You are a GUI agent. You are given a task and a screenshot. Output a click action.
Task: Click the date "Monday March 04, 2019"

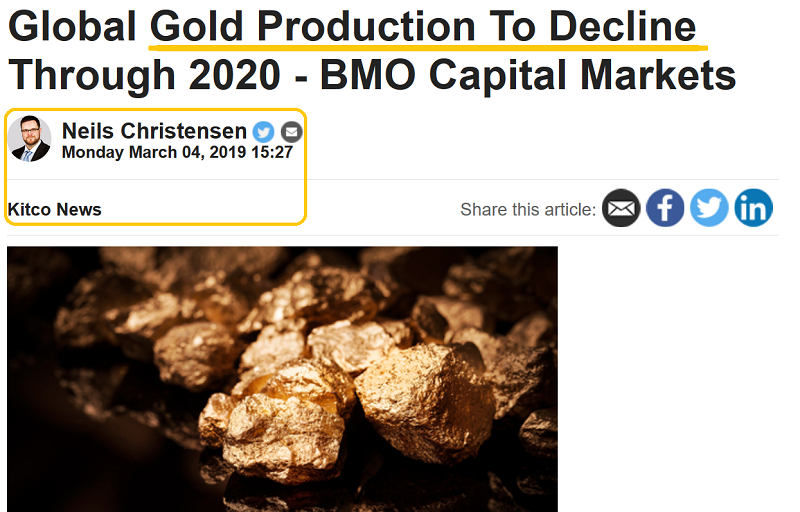click(150, 153)
